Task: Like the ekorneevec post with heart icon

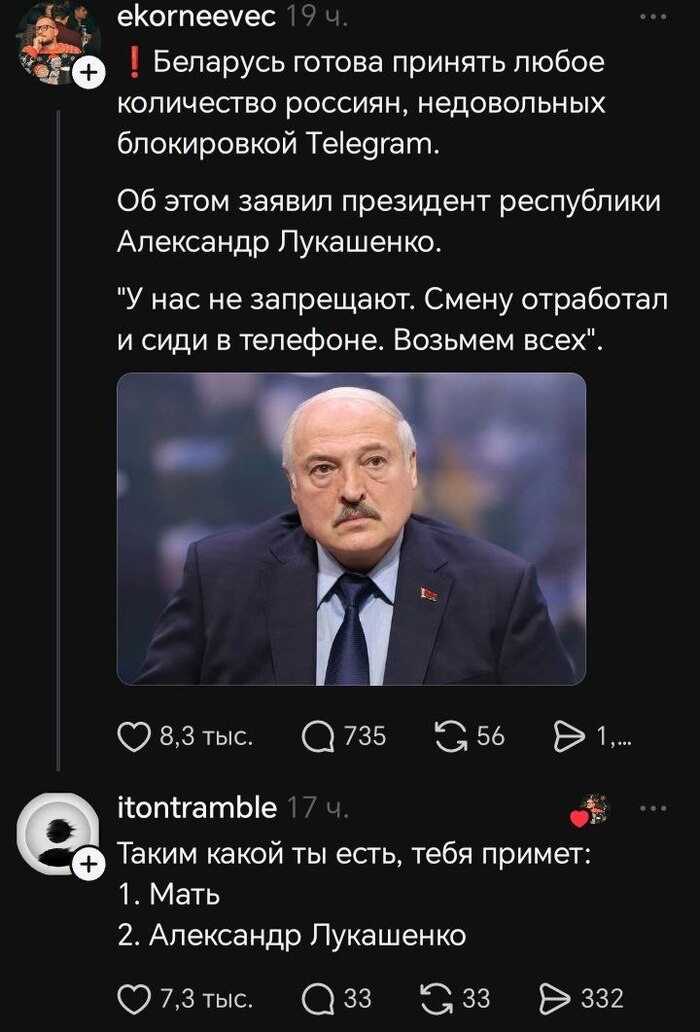Action: point(134,737)
